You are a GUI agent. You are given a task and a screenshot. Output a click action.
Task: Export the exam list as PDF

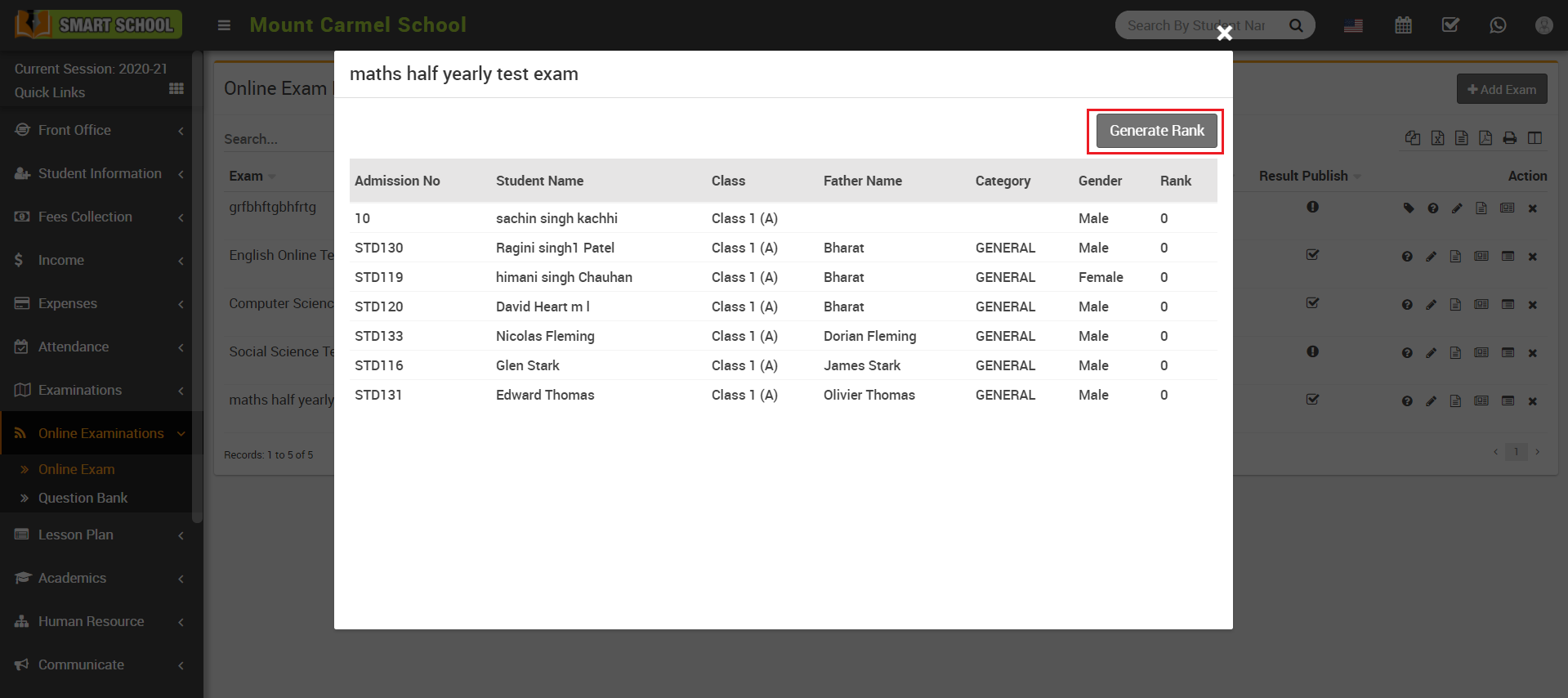[1485, 138]
